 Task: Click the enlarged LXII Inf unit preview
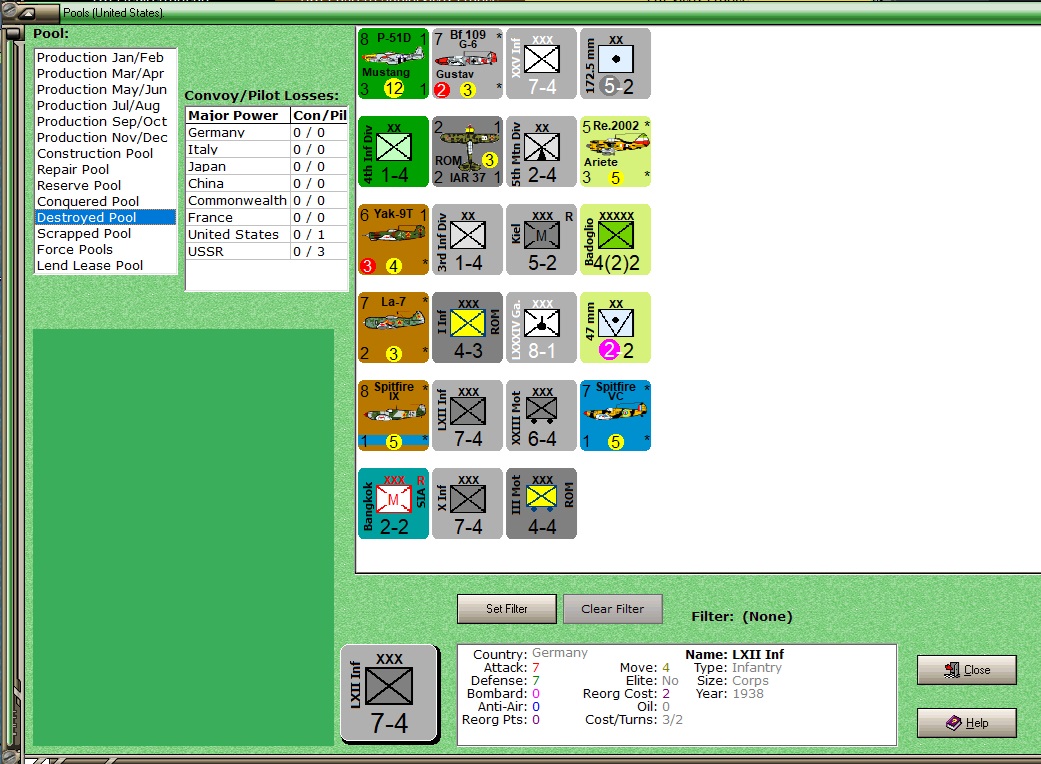[x=390, y=694]
